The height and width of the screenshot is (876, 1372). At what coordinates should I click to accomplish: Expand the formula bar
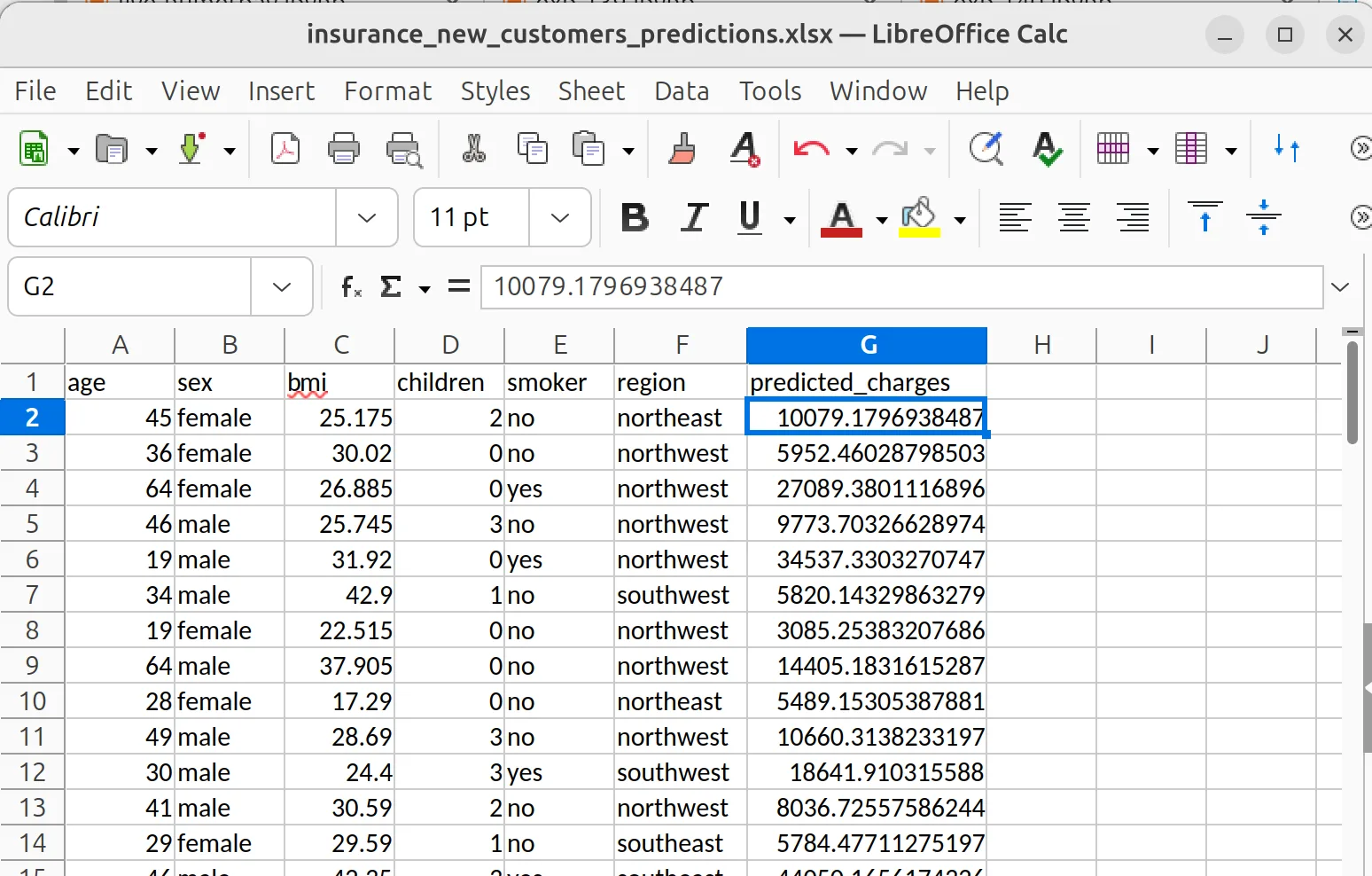[1340, 286]
